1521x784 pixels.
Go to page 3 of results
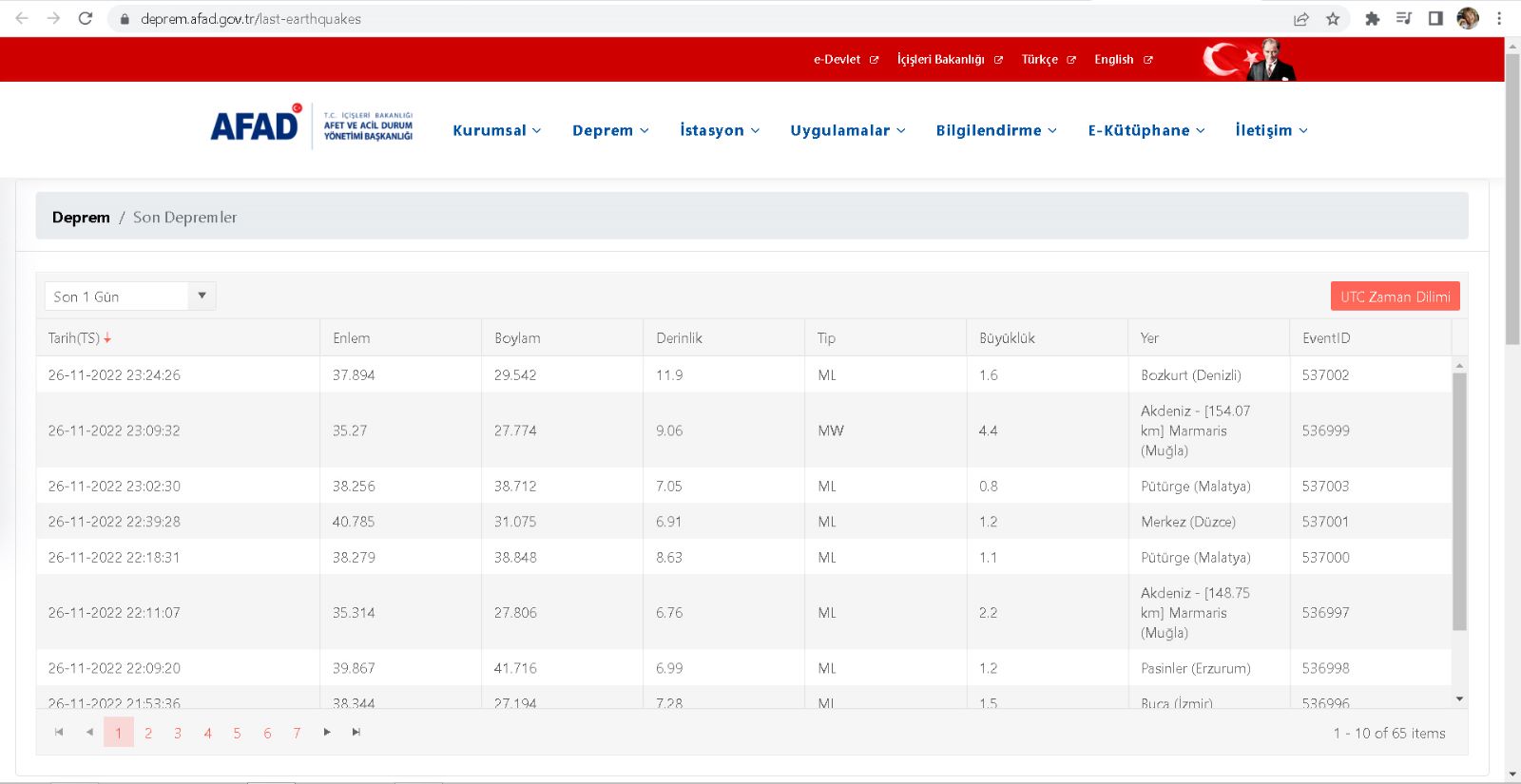[x=178, y=733]
